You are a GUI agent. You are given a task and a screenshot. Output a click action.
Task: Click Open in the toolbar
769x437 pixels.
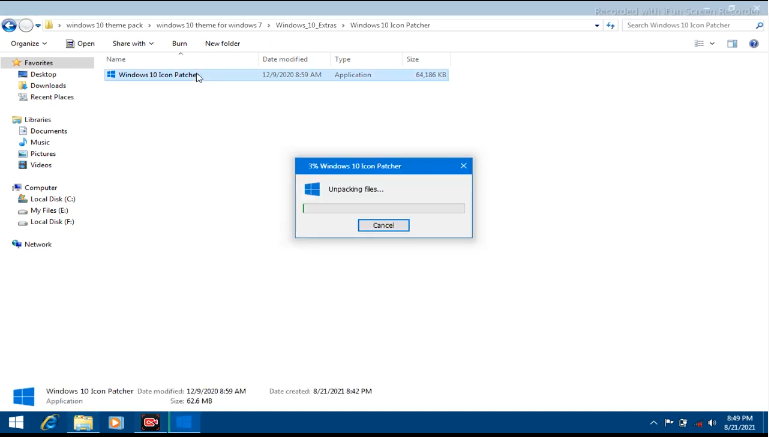click(x=80, y=43)
